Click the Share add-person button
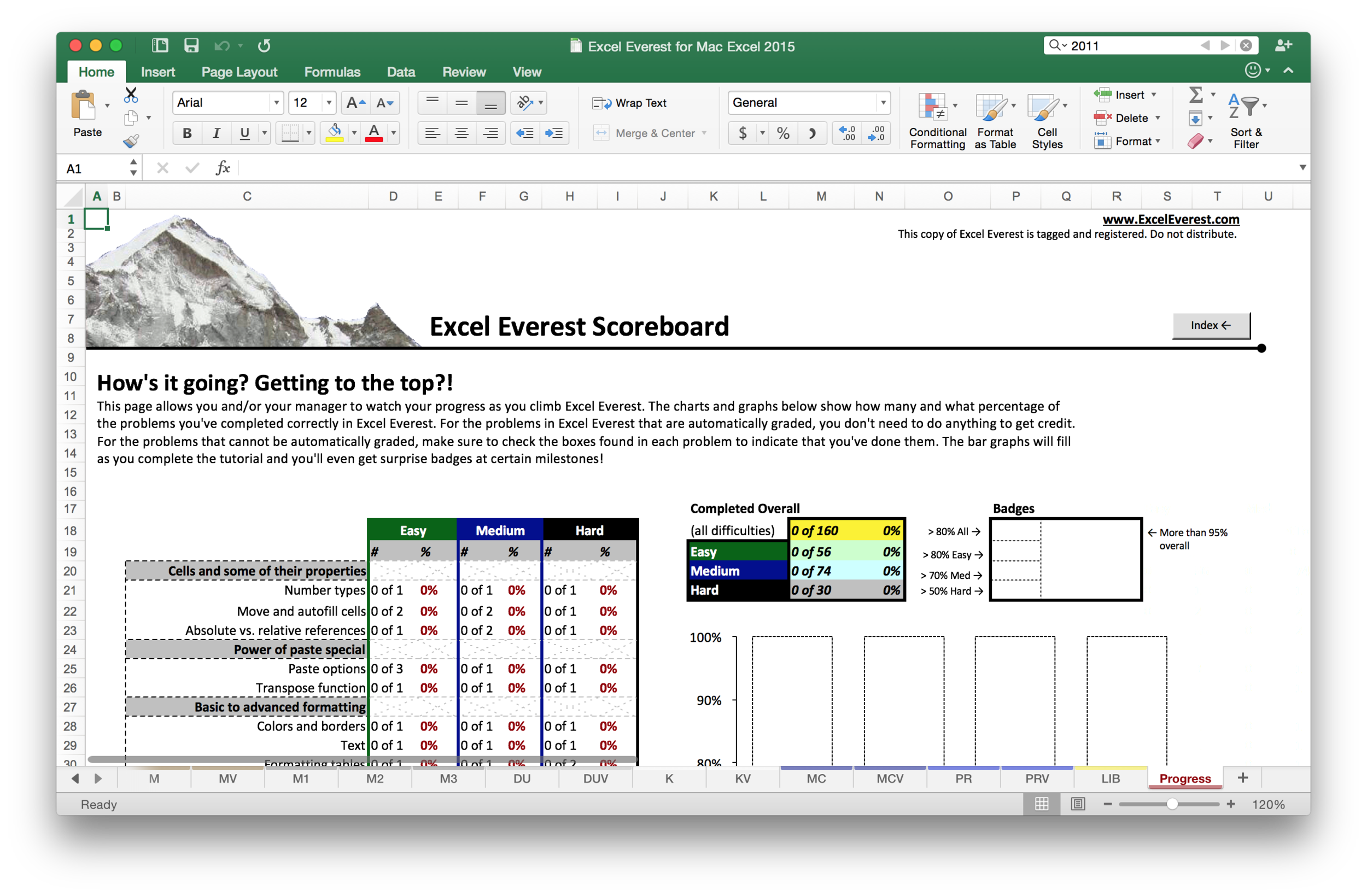This screenshot has height=896, width=1367. coord(1283,45)
